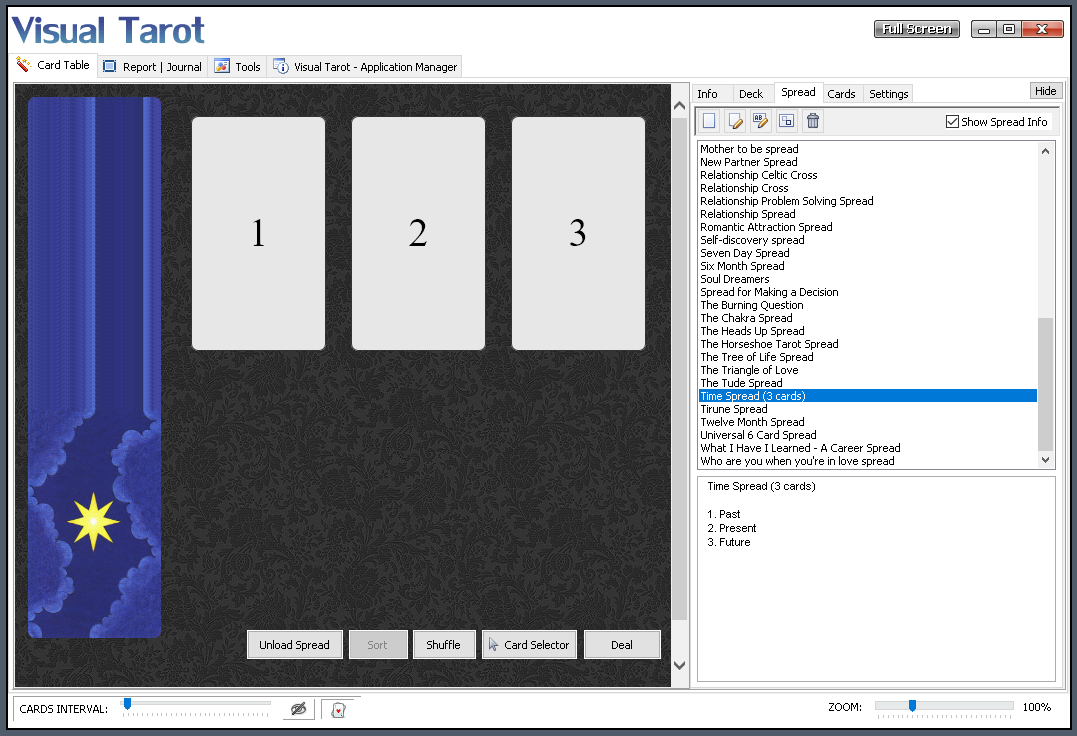Image resolution: width=1077 pixels, height=736 pixels.
Task: Click the Hide panel button
Action: 1045,91
